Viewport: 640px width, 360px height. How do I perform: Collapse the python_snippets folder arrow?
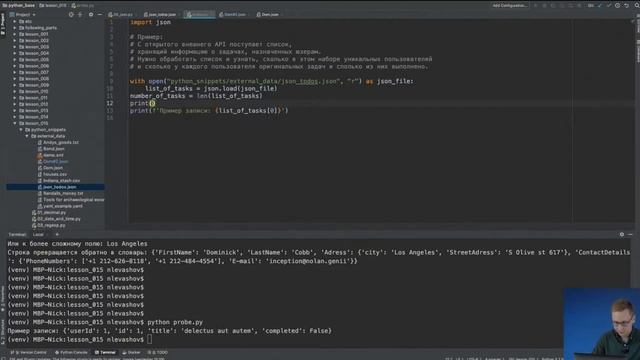(x=21, y=129)
